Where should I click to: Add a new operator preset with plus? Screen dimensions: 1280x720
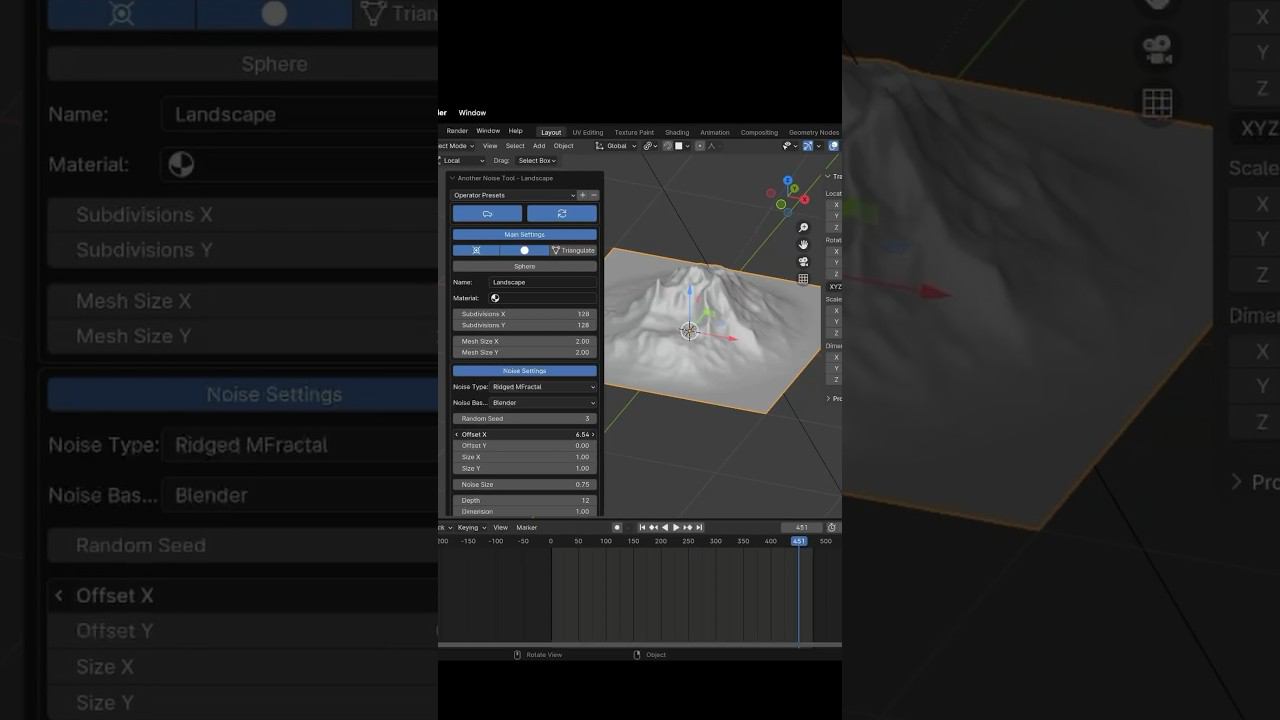coord(583,195)
